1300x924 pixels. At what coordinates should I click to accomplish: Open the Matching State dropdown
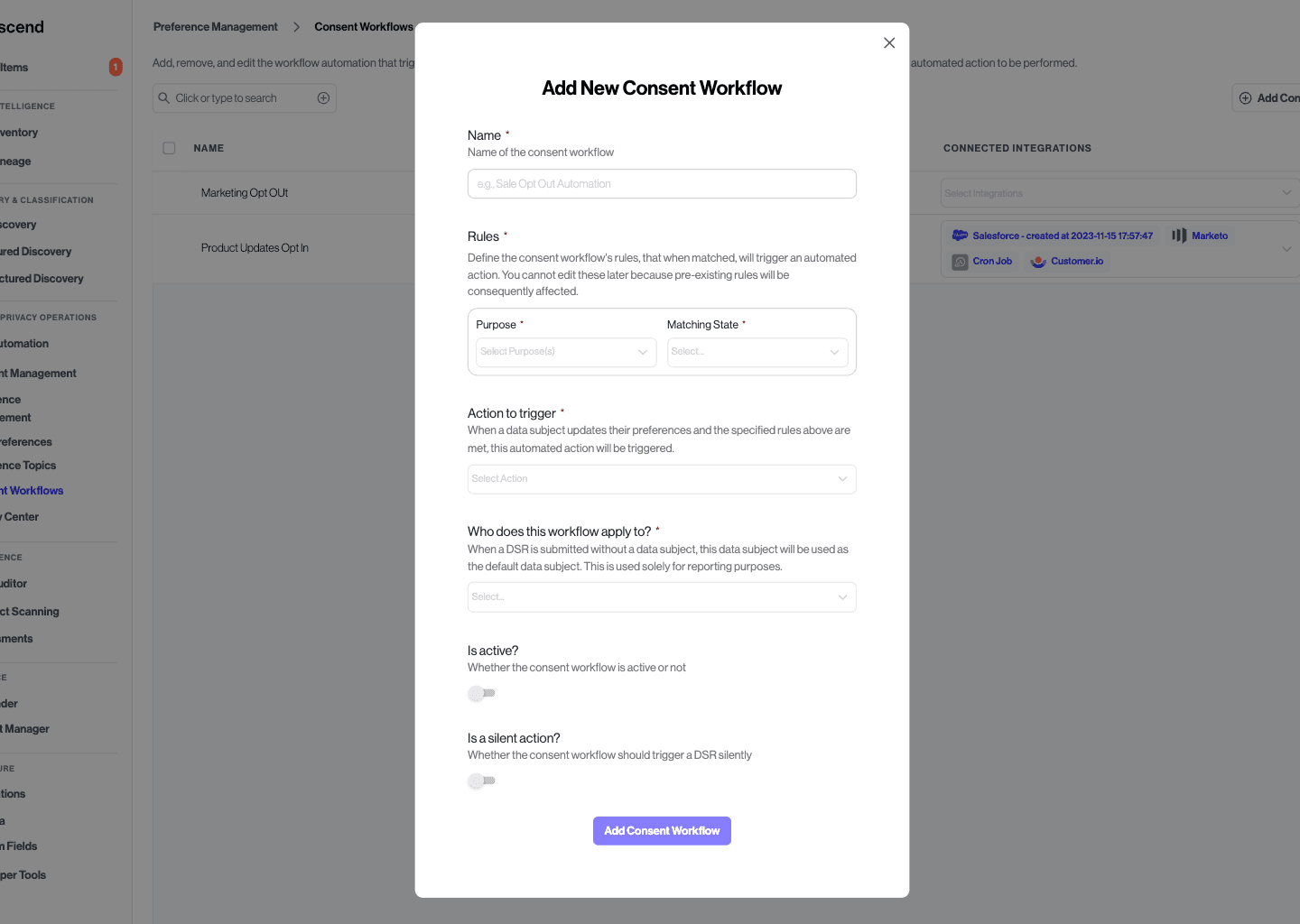tap(757, 352)
